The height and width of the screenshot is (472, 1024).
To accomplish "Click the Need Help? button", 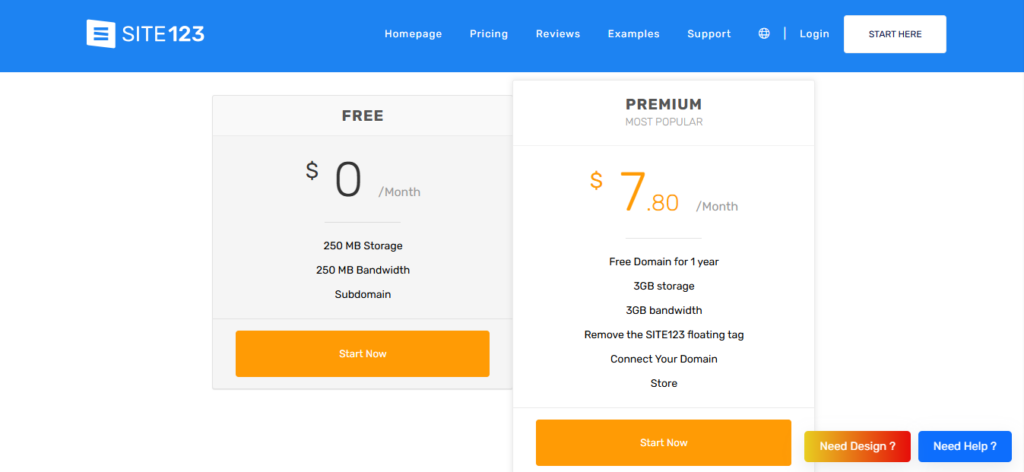I will tap(965, 446).
